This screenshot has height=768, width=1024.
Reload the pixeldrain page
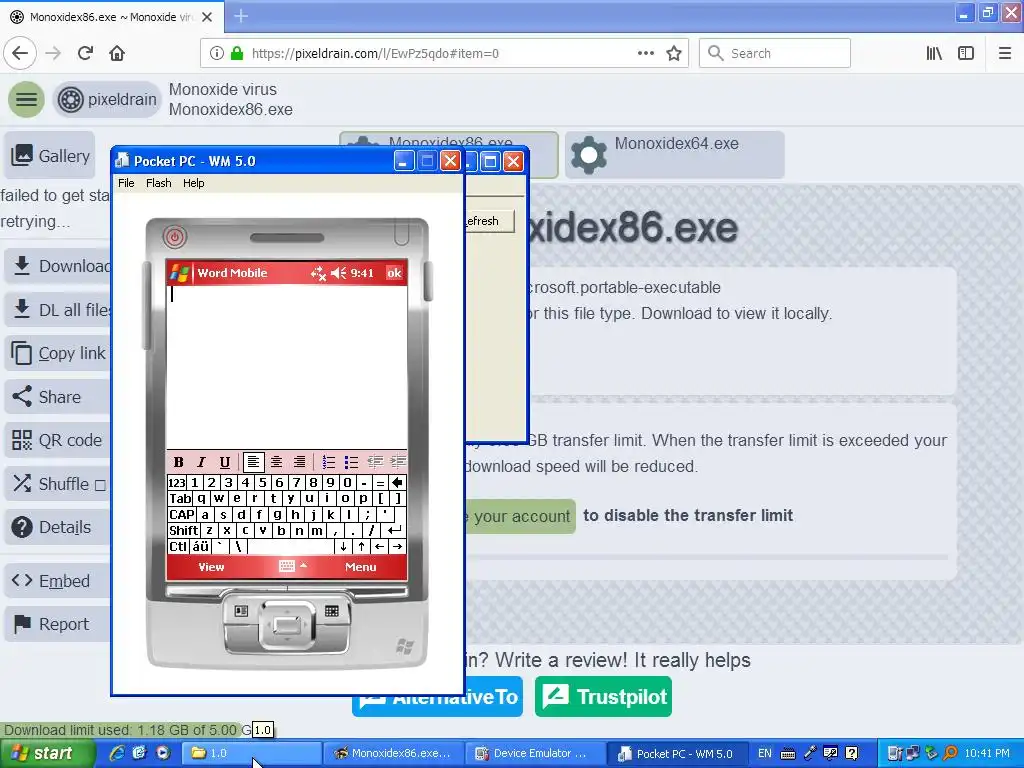[x=85, y=53]
